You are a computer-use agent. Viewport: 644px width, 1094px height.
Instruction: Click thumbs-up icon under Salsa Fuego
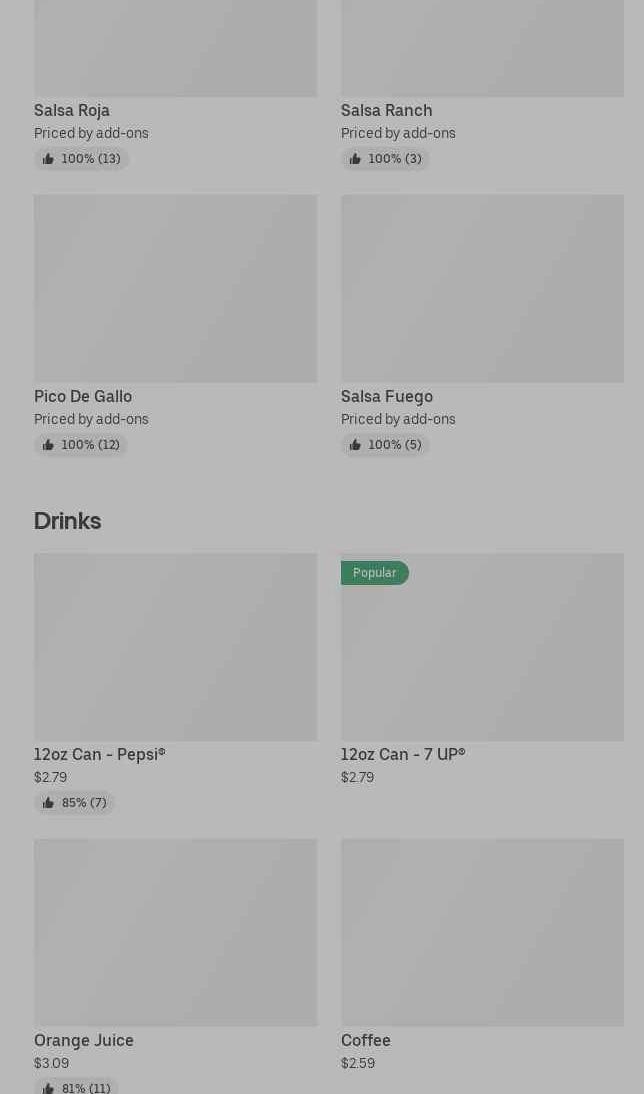[355, 445]
